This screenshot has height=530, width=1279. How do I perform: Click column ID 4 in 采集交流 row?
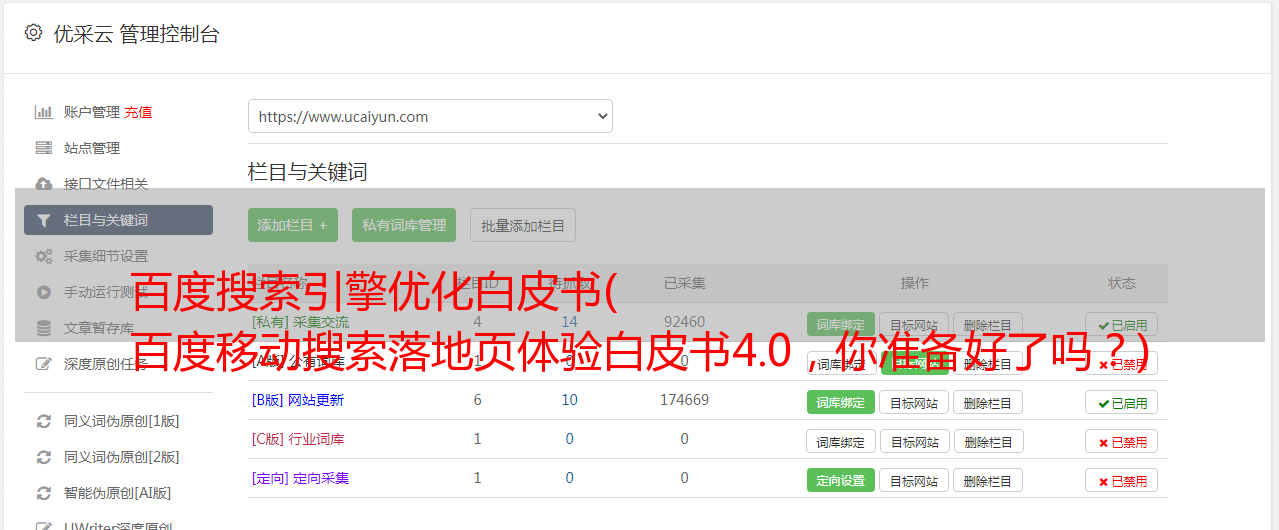tap(478, 322)
